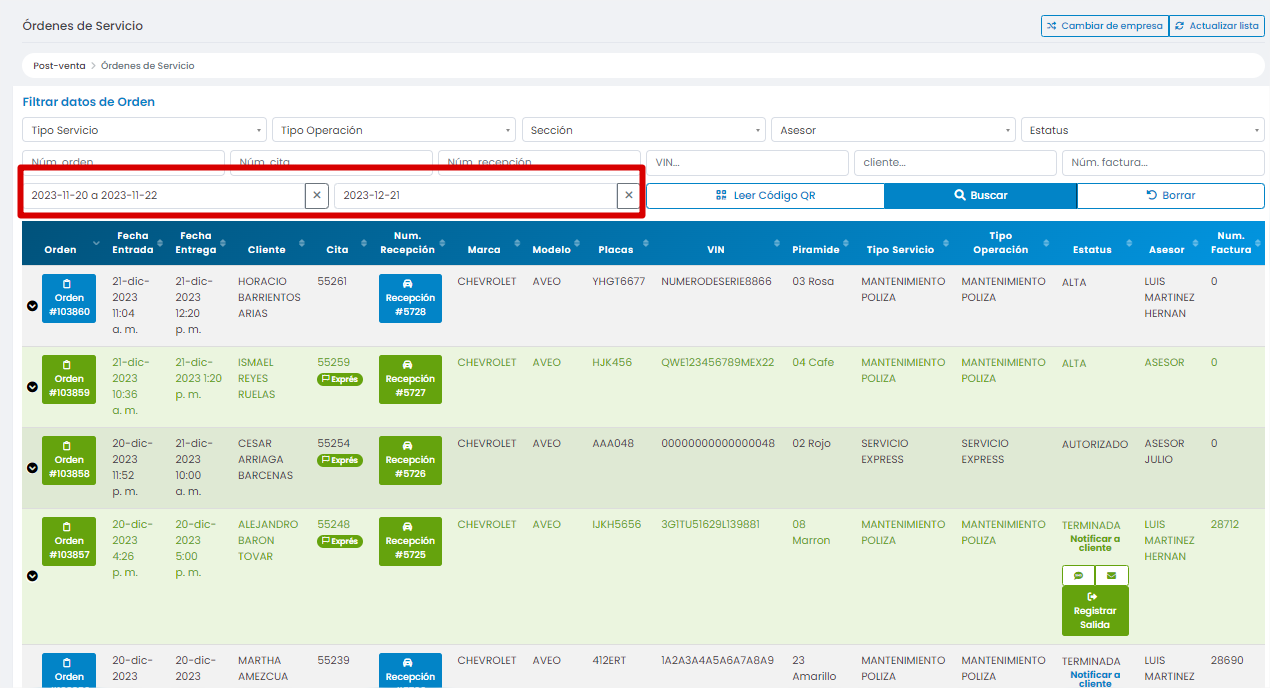Click the Borrar reset button
The image size is (1270, 688).
pyautogui.click(x=1171, y=196)
